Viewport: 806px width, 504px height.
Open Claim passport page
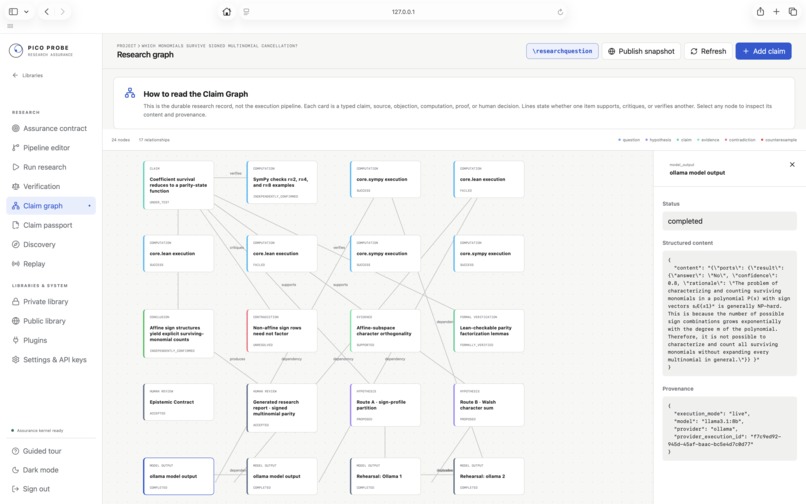point(51,225)
